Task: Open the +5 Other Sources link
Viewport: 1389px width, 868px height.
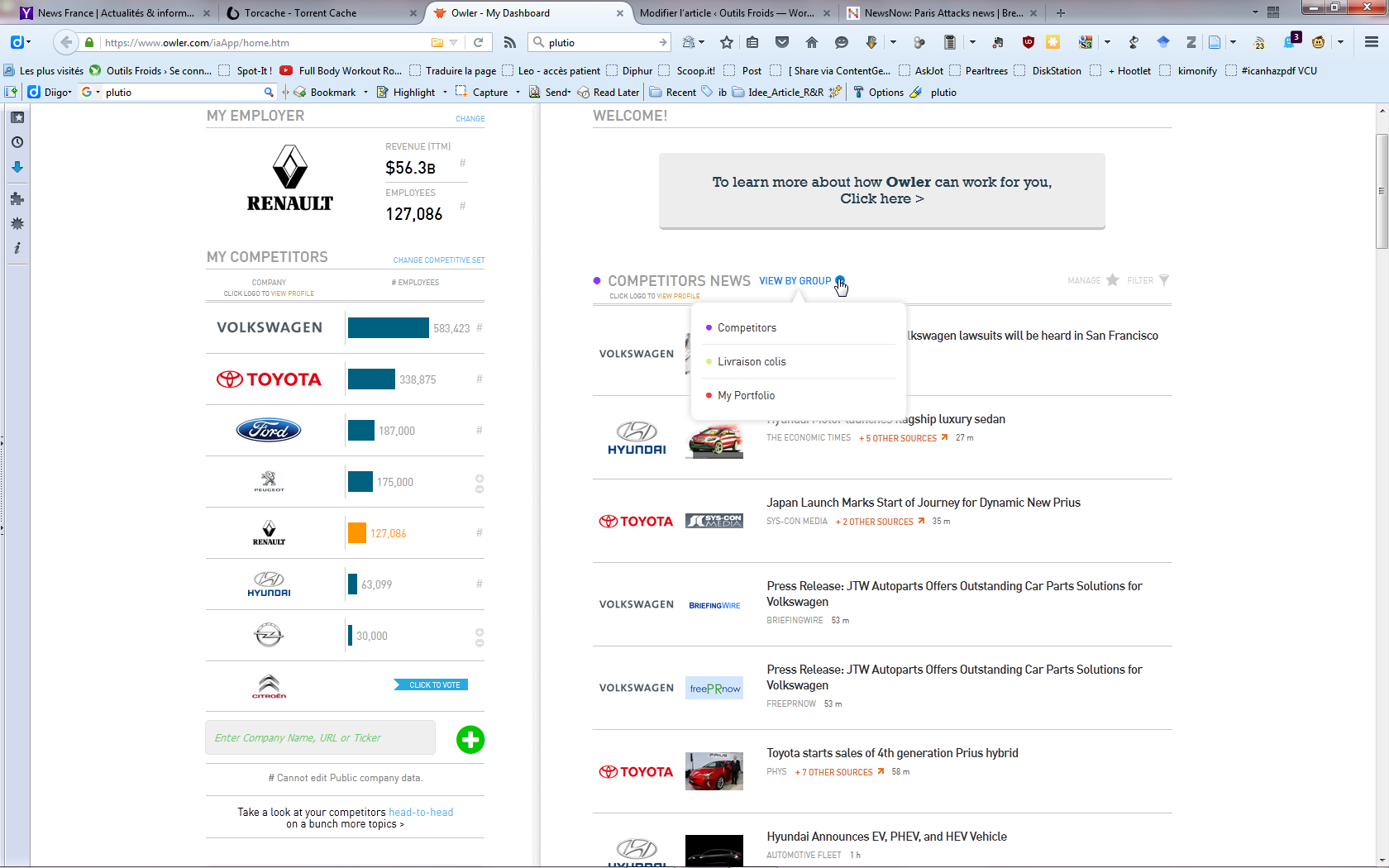Action: point(903,438)
